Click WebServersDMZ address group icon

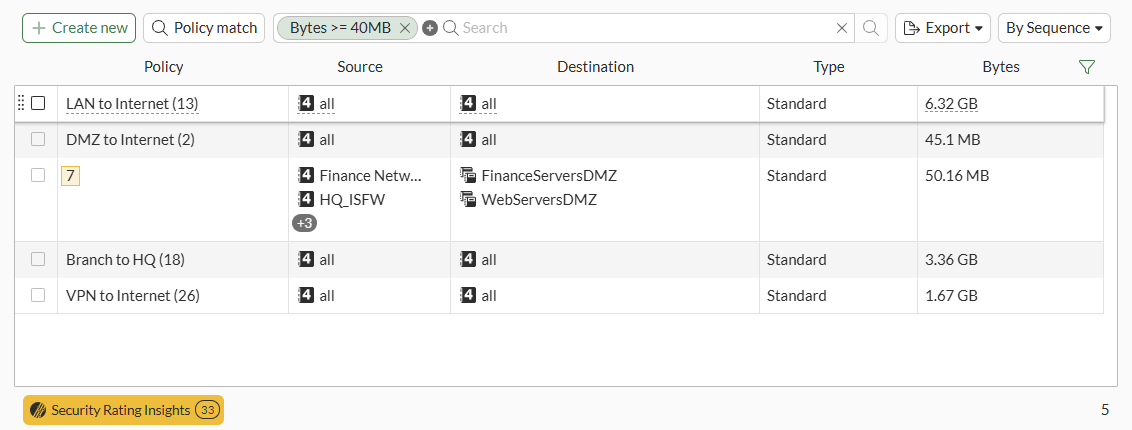click(467, 199)
